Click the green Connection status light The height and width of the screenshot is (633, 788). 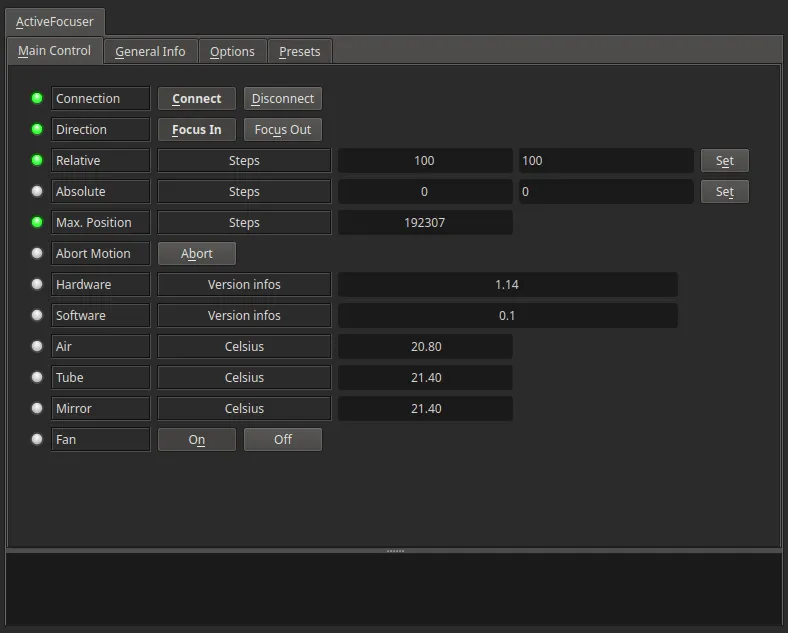coord(37,98)
